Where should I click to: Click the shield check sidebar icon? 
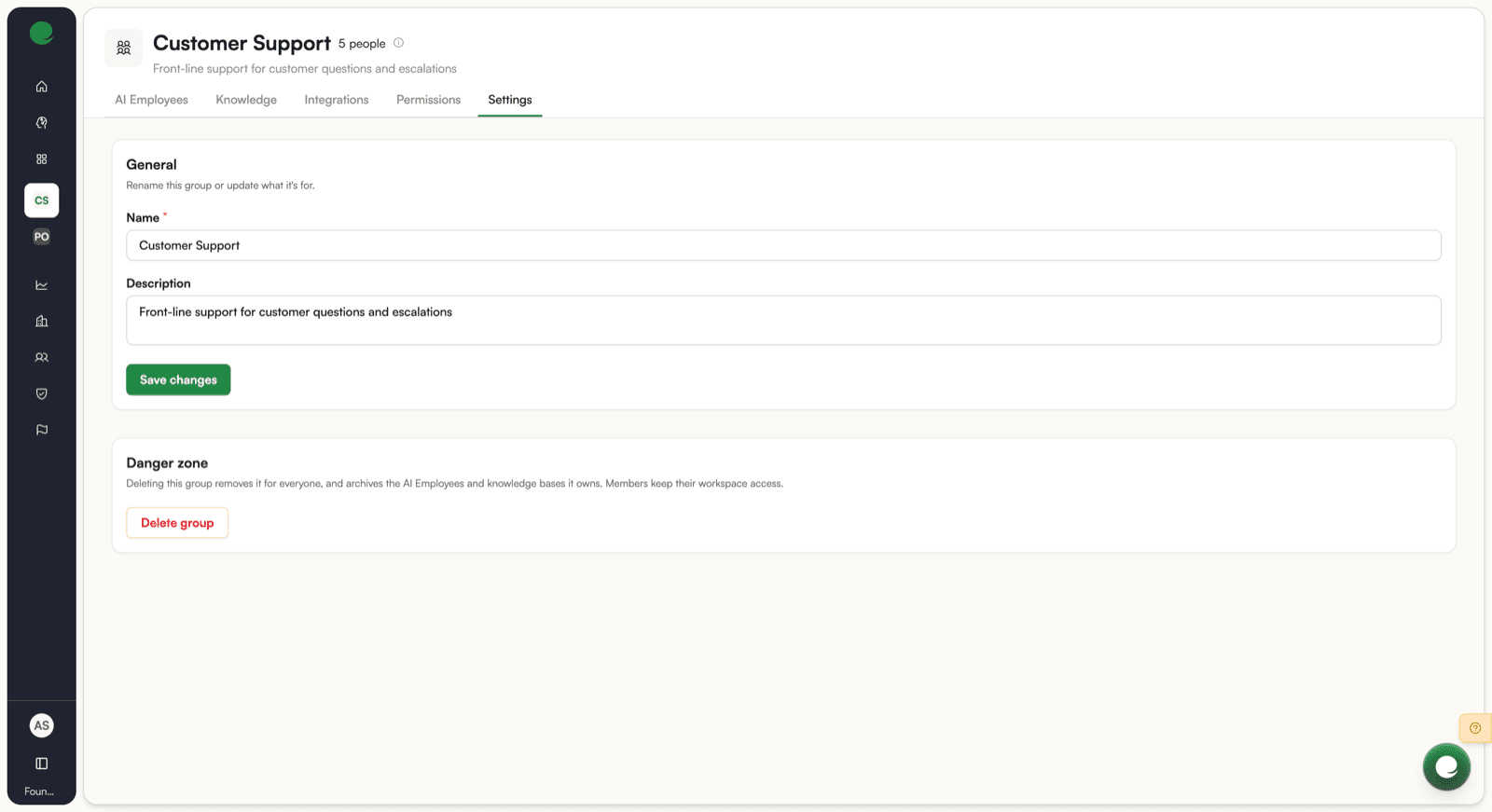tap(42, 394)
